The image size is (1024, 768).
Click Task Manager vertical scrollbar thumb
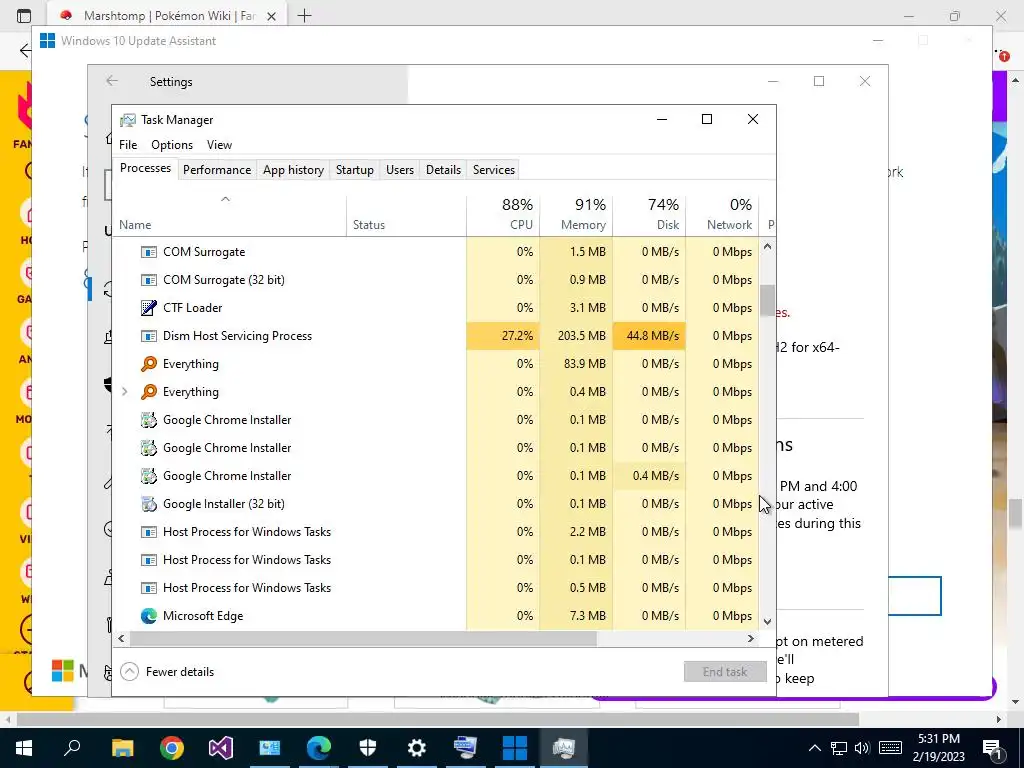click(x=767, y=300)
